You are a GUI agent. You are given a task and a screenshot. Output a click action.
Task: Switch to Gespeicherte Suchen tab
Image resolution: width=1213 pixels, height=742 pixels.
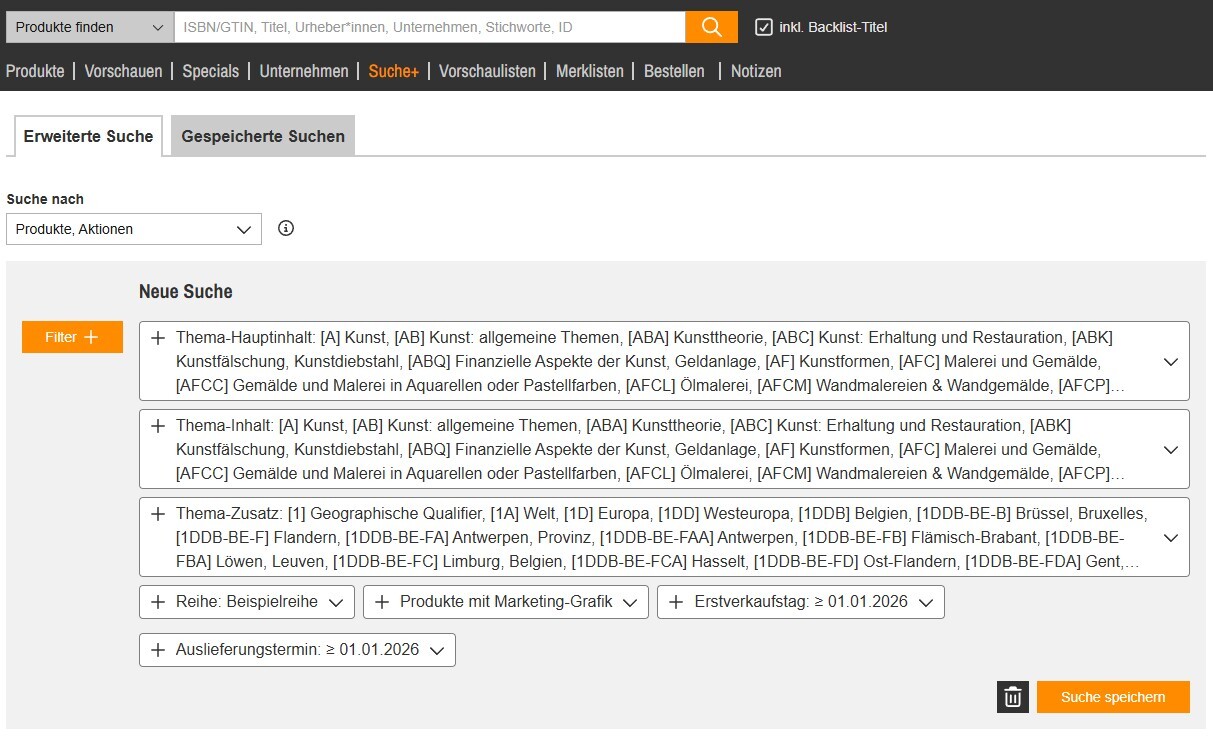coord(263,136)
